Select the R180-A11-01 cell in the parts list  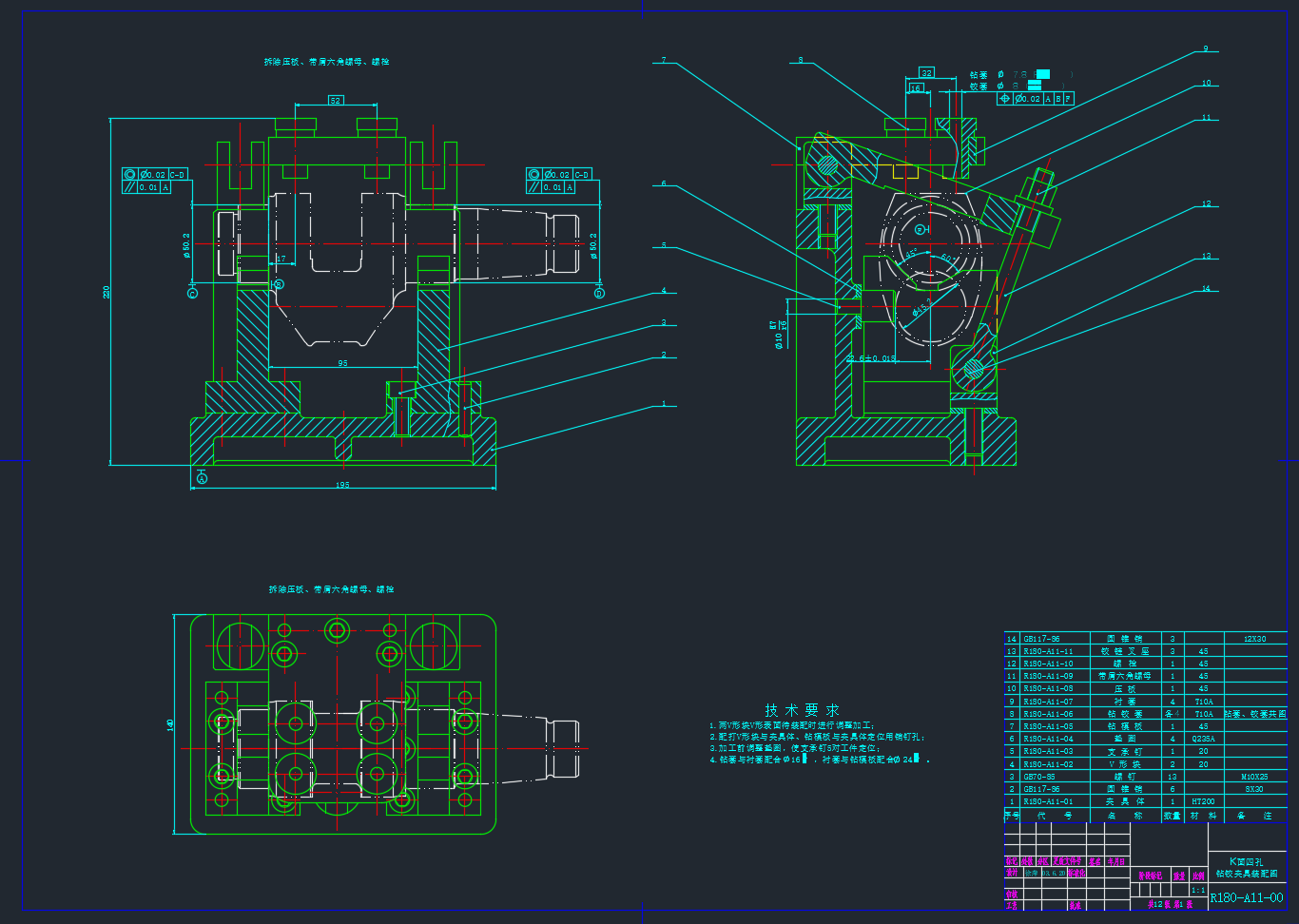[1048, 801]
